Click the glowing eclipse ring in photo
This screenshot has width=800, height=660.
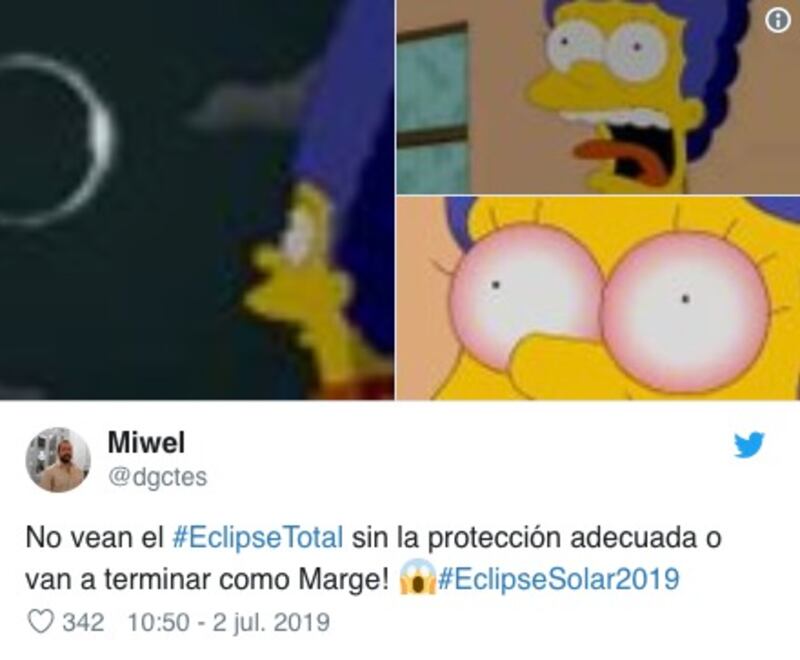pyautogui.click(x=56, y=140)
